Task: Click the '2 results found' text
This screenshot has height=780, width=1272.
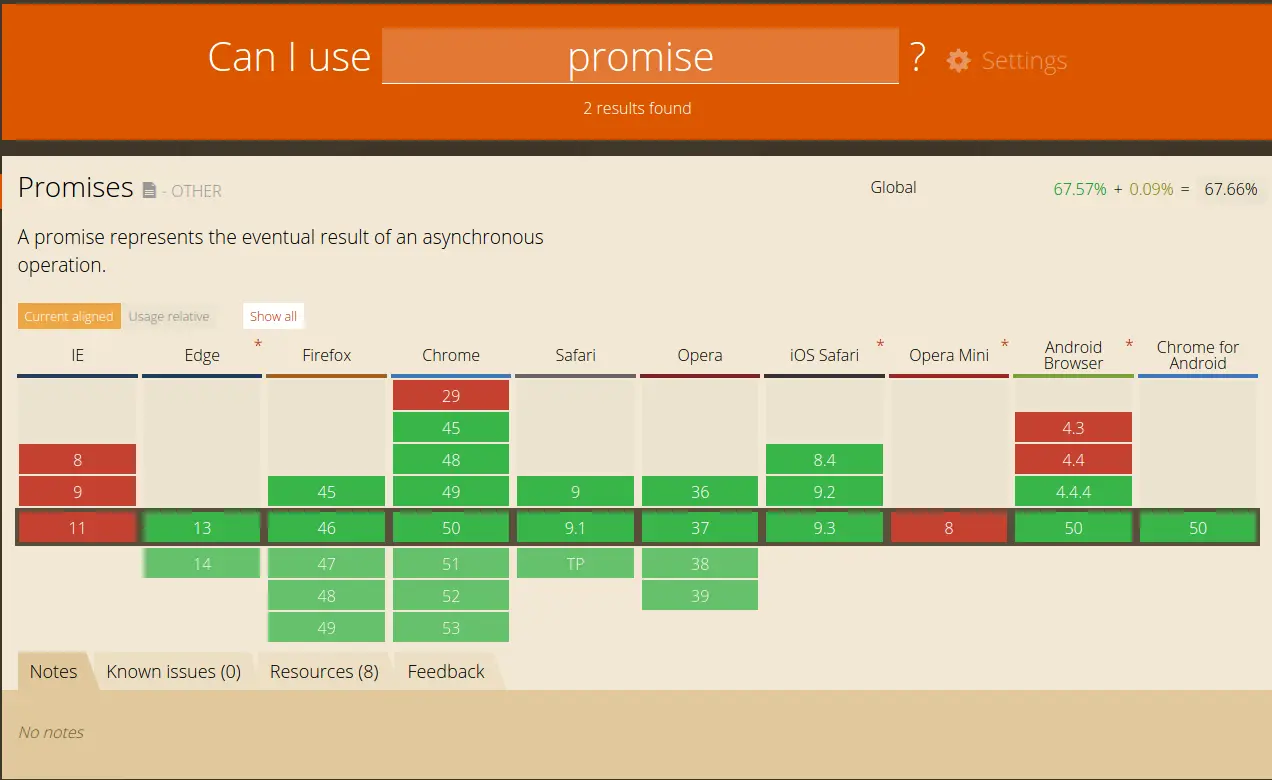Action: pos(637,108)
